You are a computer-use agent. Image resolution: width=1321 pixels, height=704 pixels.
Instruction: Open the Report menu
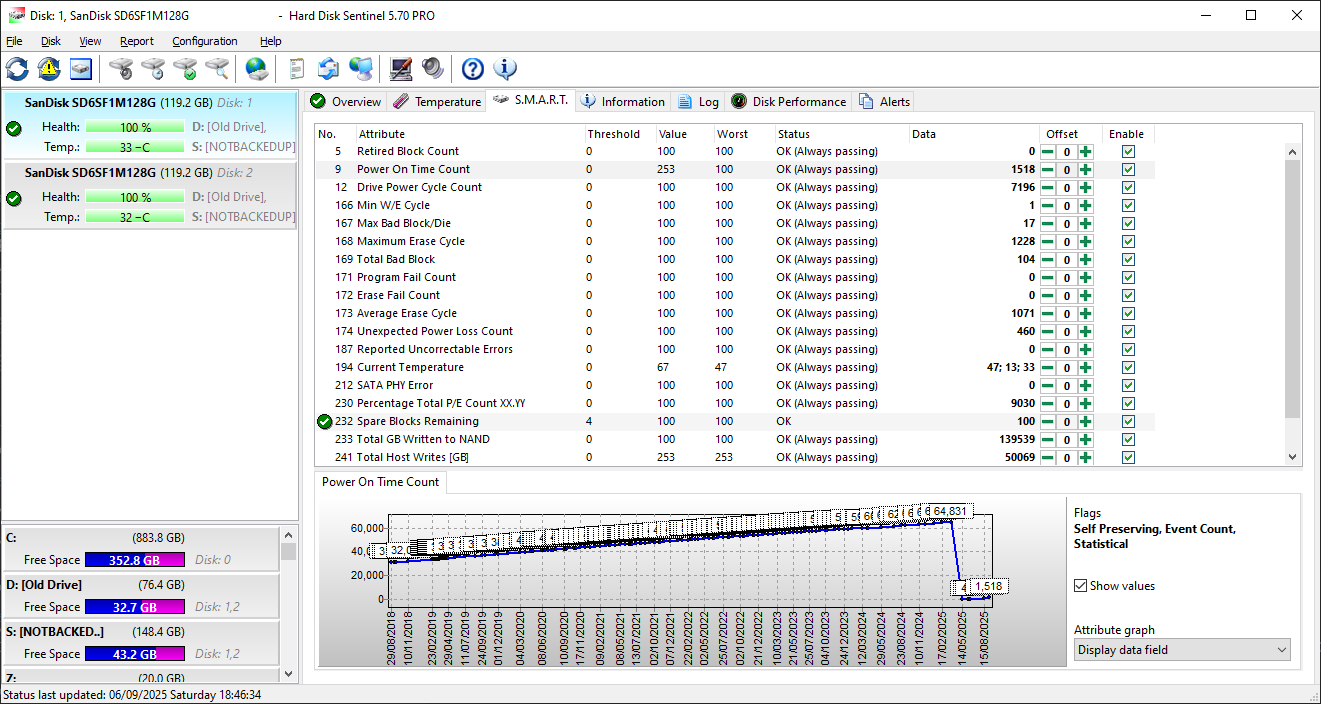(x=137, y=41)
